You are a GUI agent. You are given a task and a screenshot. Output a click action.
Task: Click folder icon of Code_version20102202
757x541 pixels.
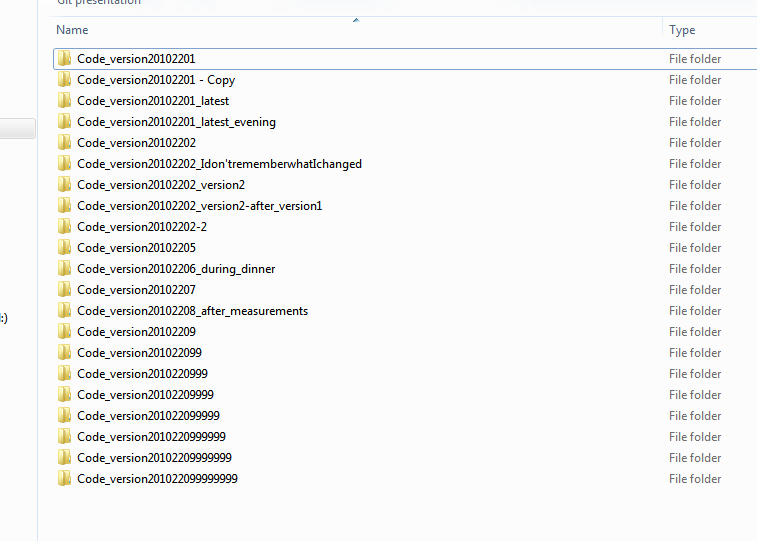64,142
